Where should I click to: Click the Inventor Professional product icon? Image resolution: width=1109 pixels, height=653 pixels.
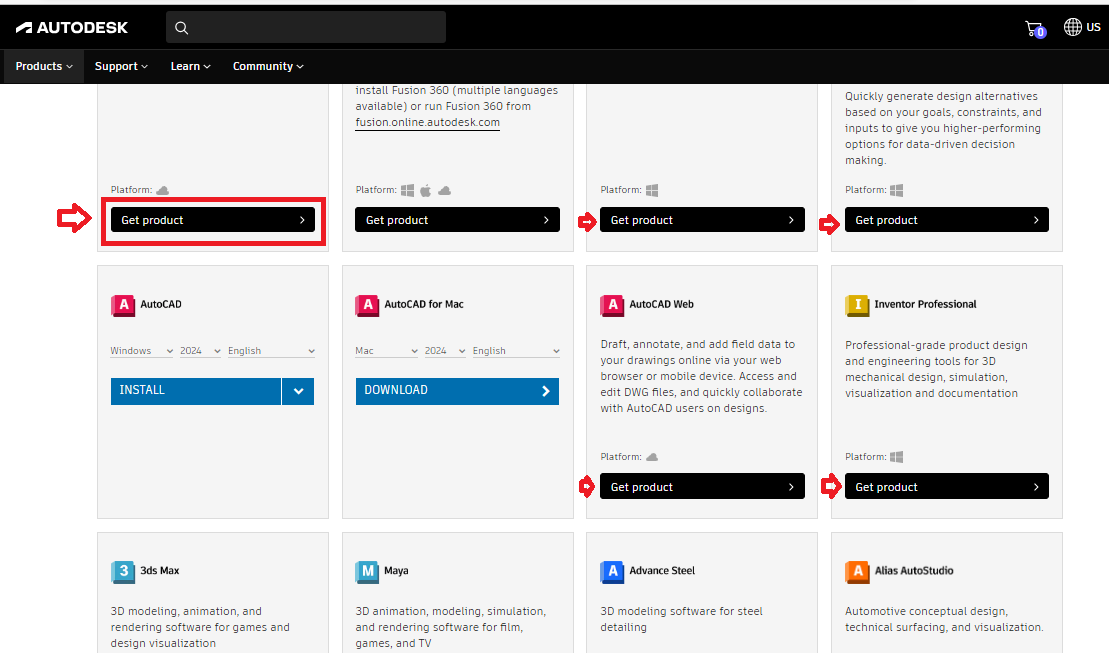point(857,305)
